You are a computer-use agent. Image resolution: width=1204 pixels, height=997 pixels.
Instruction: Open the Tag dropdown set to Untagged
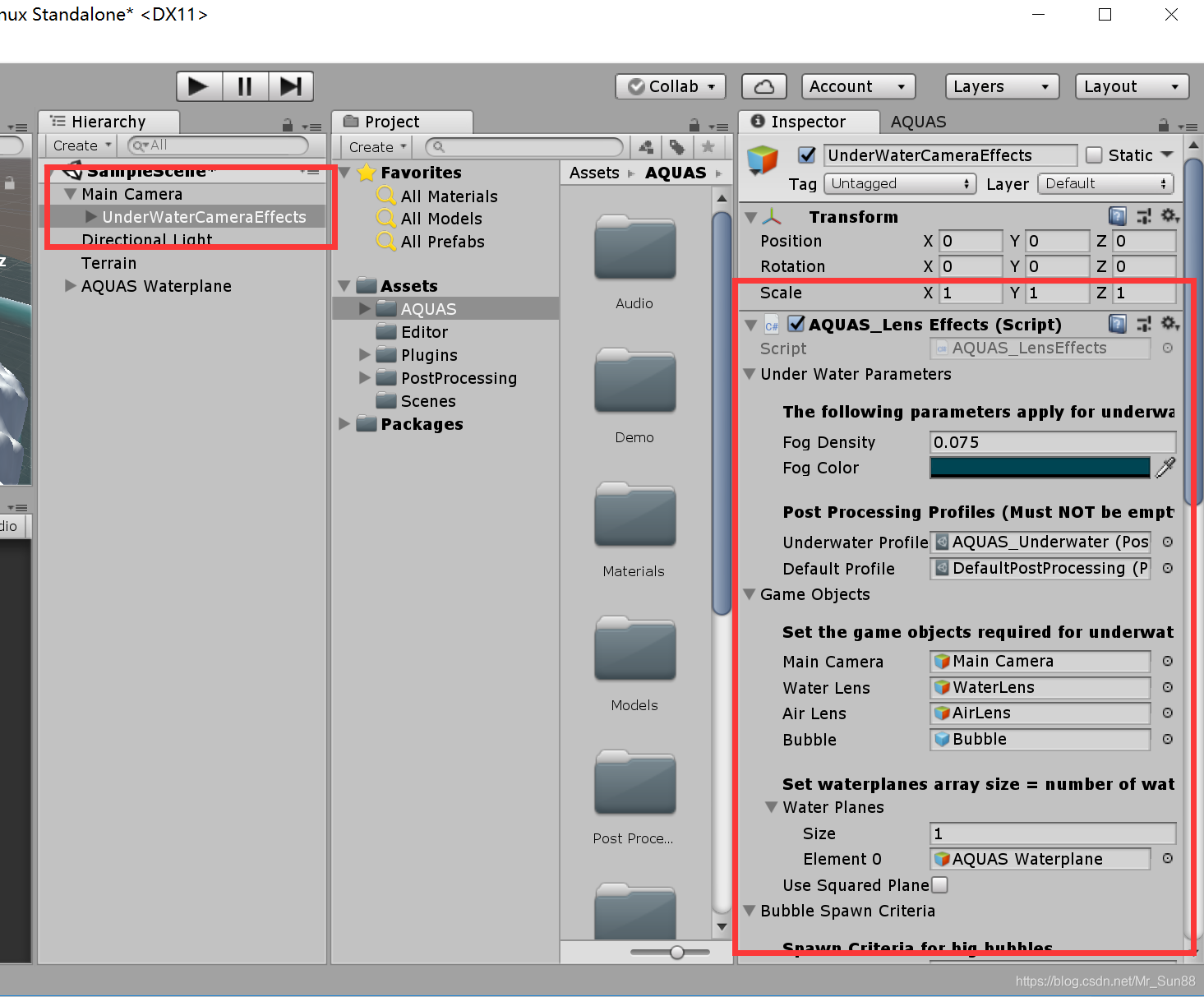click(x=900, y=183)
